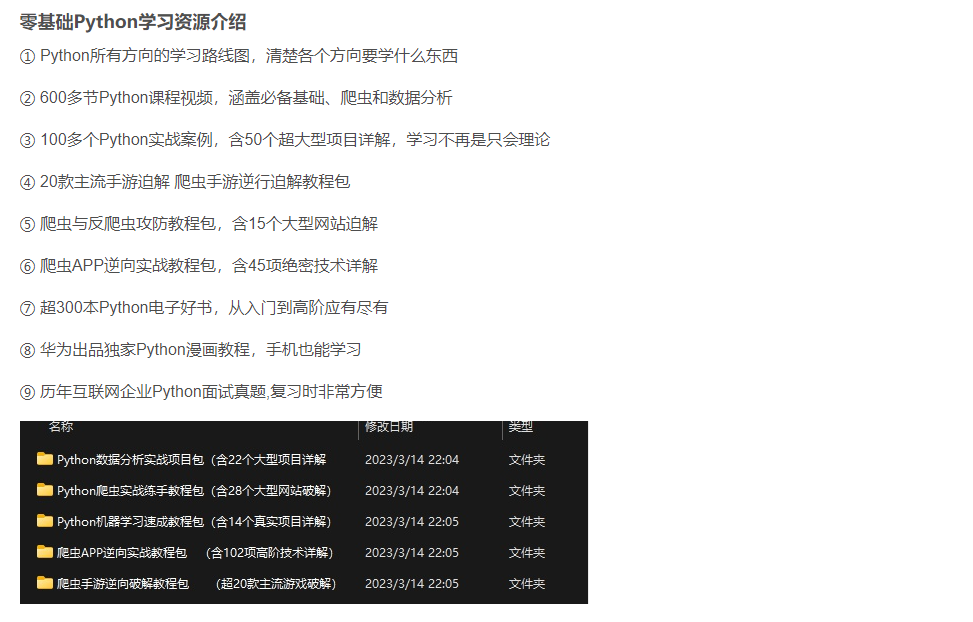Screen dimensions: 973x622
Task: Select line ④ 20款主流手游迫解
Action: pos(185,182)
